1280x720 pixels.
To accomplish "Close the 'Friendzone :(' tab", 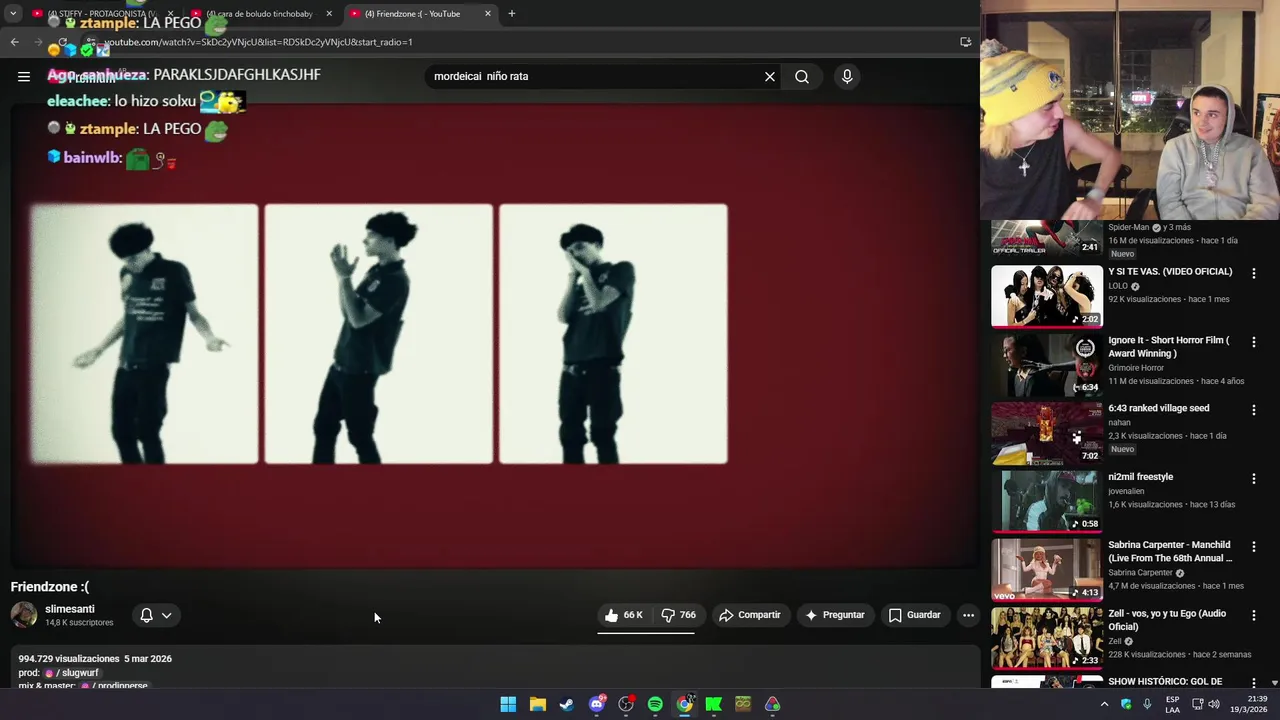I will (488, 14).
